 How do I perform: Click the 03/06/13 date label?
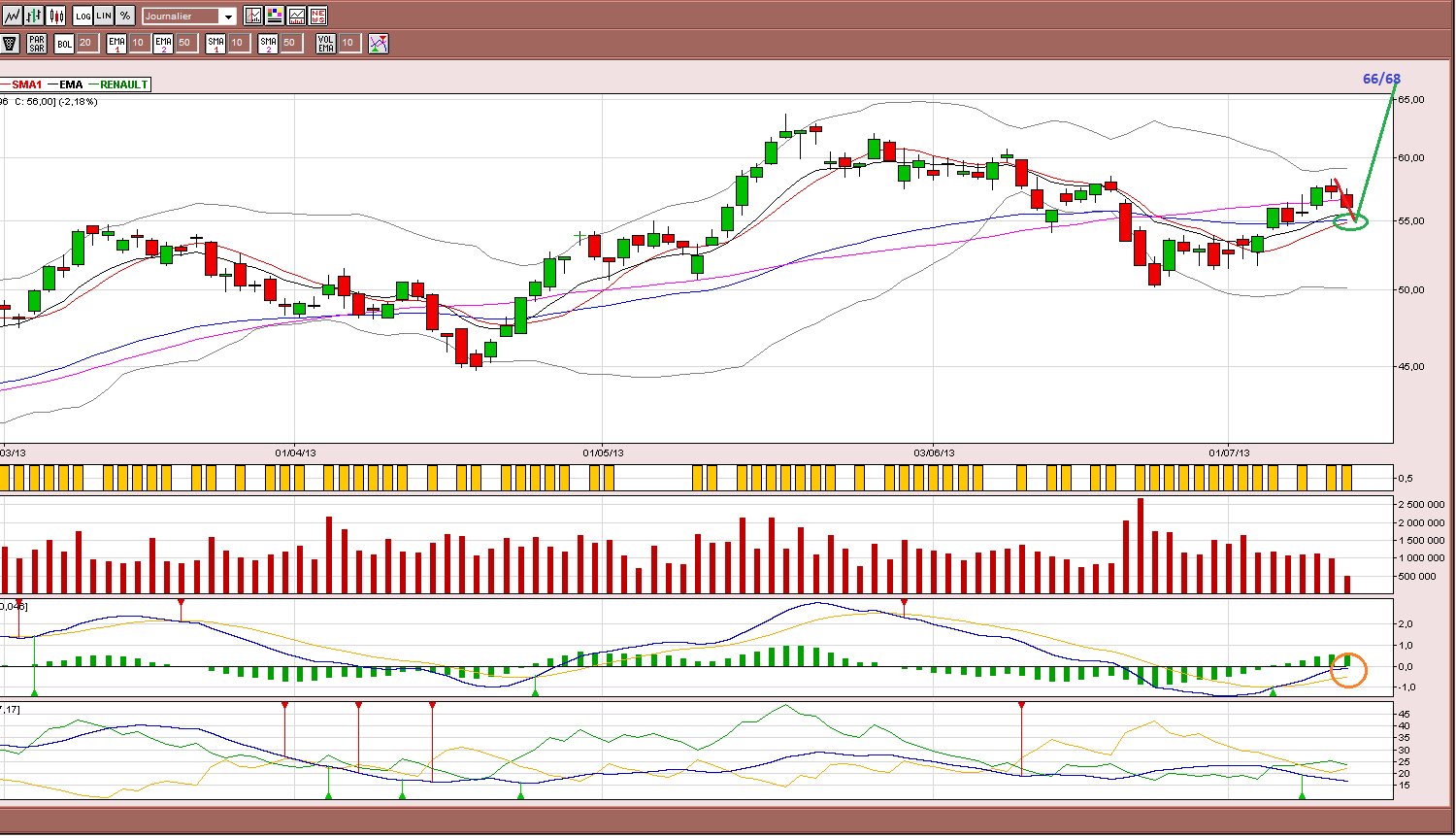[934, 453]
